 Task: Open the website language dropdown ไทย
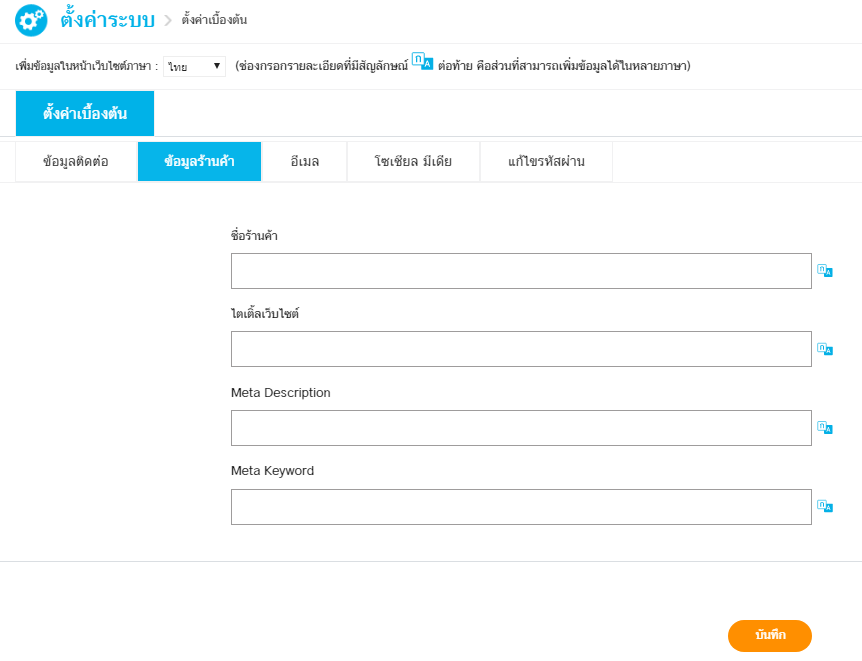[x=194, y=67]
